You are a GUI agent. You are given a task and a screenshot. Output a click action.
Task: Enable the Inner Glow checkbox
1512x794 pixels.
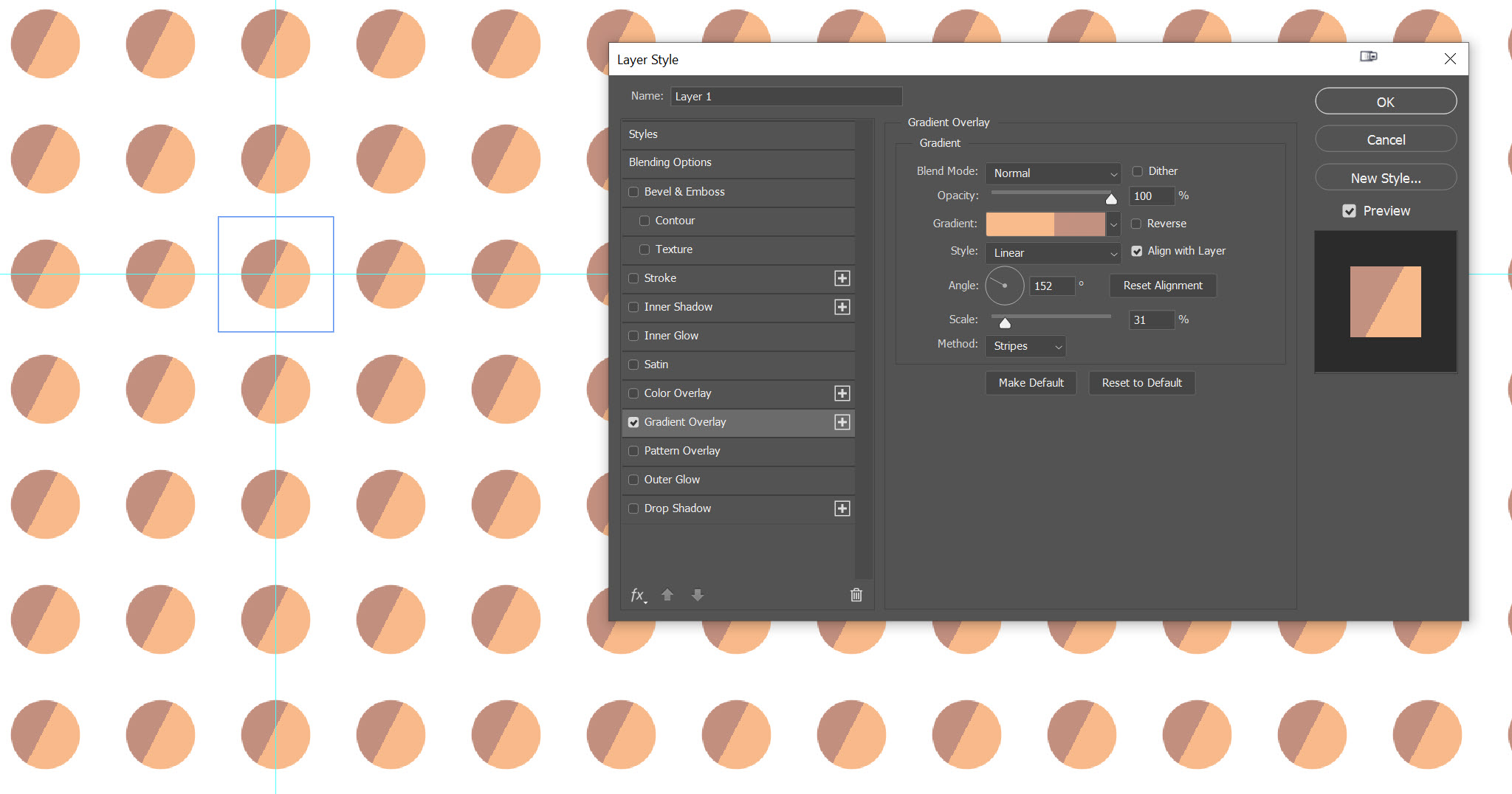633,336
